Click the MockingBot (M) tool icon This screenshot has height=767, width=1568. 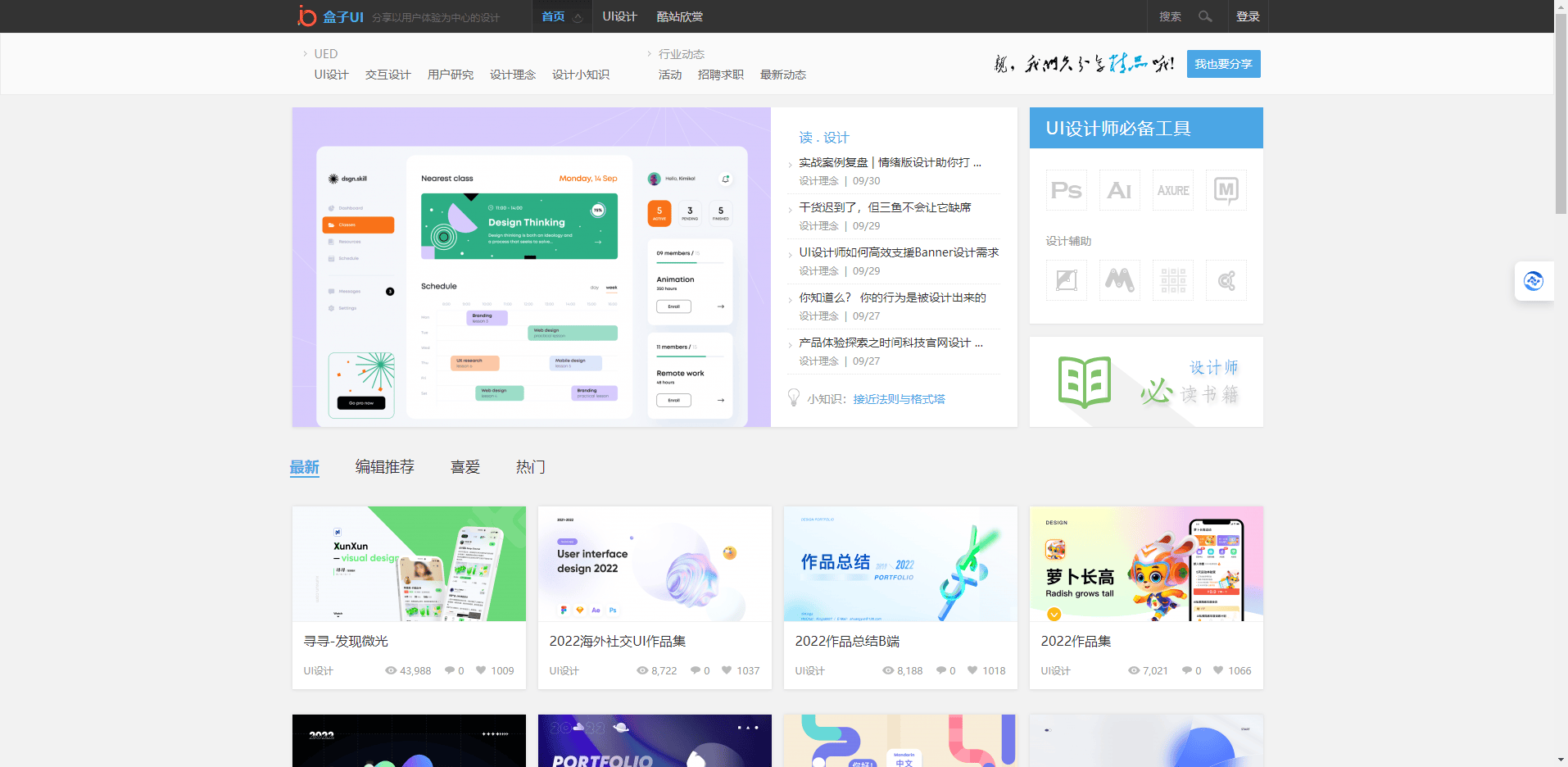pos(1226,190)
